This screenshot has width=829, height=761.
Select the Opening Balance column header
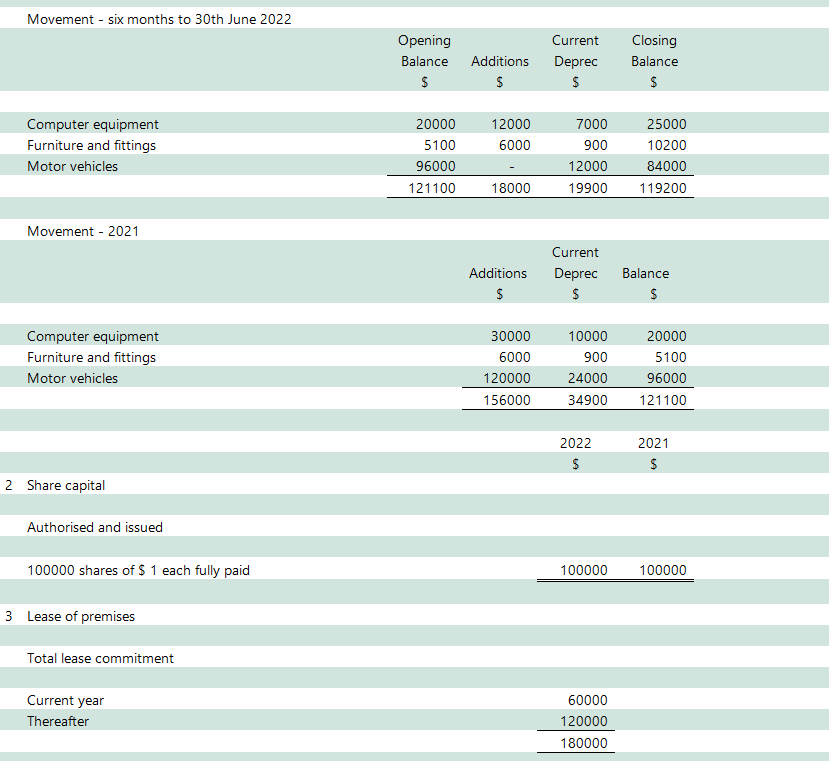pyautogui.click(x=424, y=51)
